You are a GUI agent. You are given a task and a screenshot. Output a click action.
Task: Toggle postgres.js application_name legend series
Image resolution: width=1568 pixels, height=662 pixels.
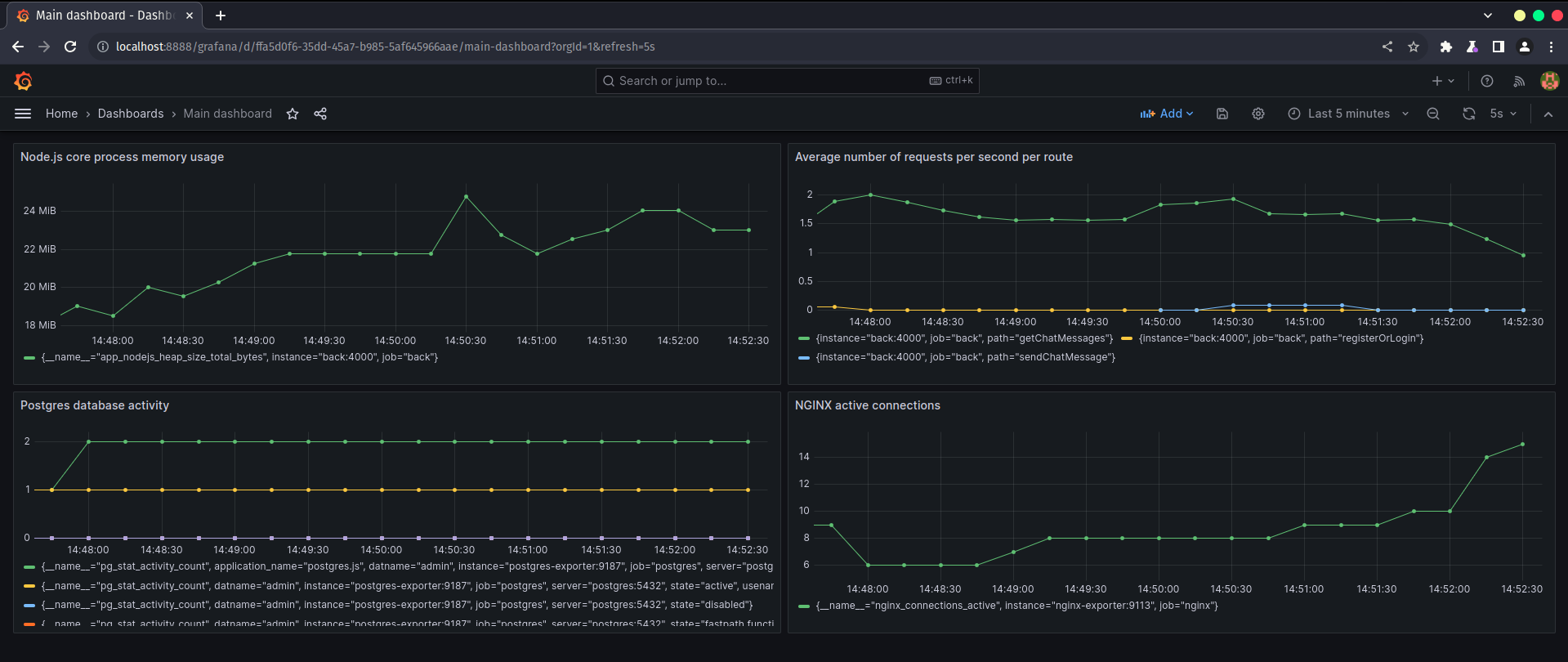point(407,566)
